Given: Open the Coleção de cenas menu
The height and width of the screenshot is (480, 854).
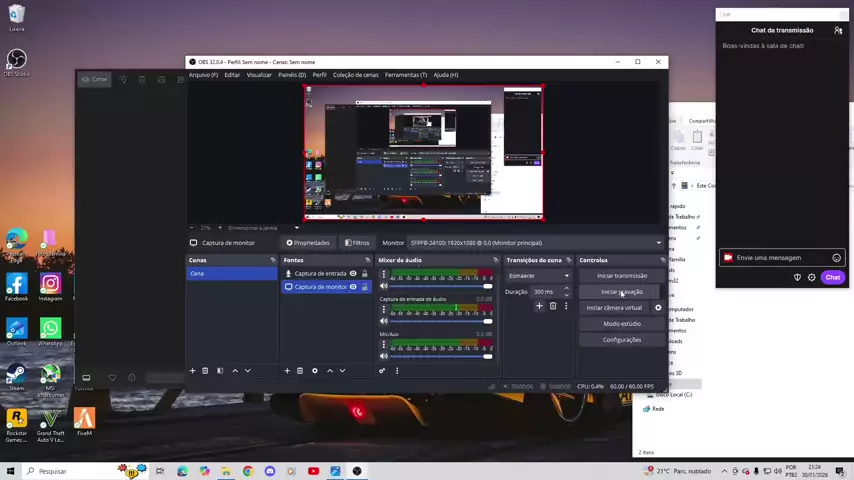Looking at the screenshot, I should [355, 75].
